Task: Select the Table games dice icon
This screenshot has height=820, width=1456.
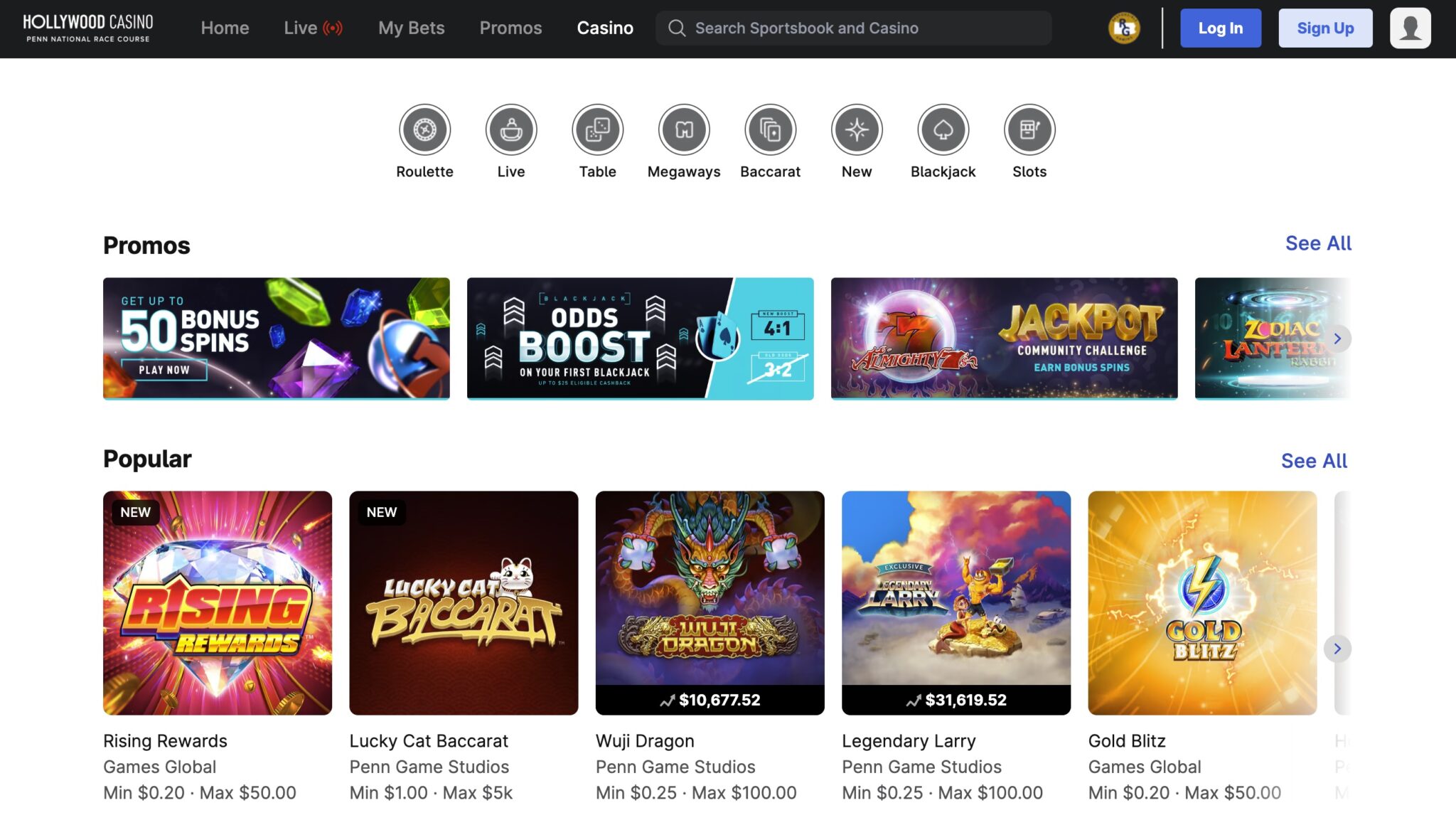Action: point(597,129)
